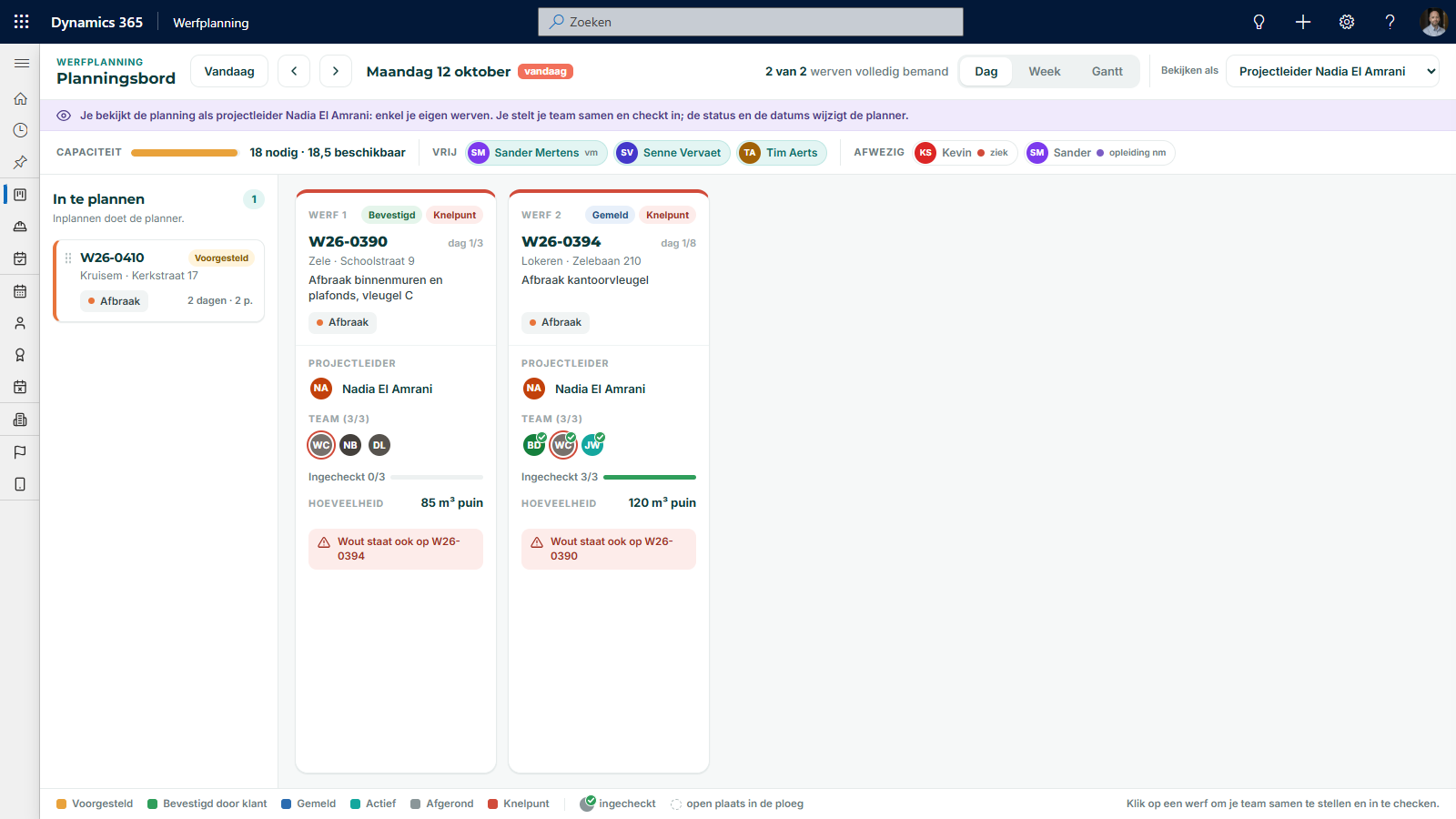
Task: Click team avatar NB on W26-0390
Action: coord(350,445)
